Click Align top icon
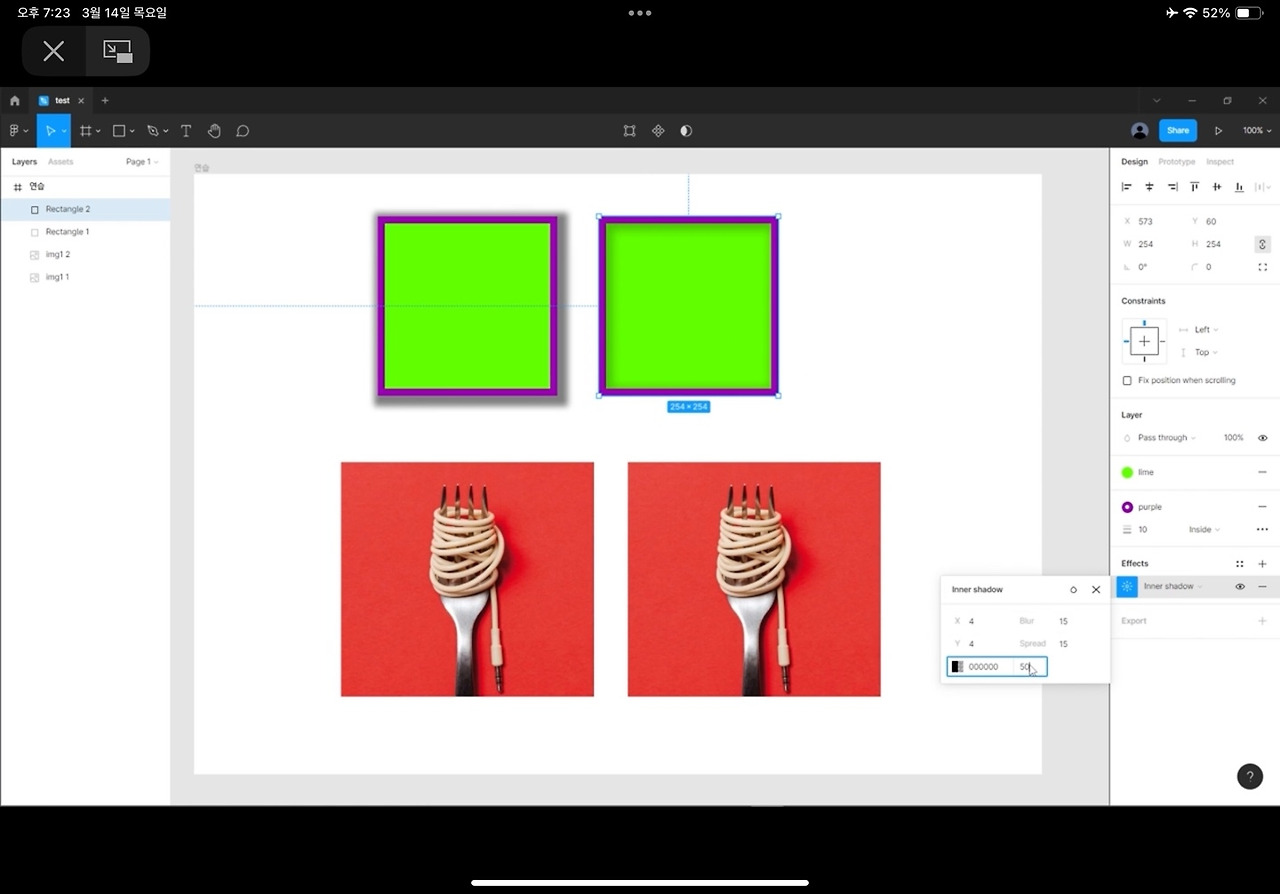This screenshot has width=1280, height=894. (1194, 187)
